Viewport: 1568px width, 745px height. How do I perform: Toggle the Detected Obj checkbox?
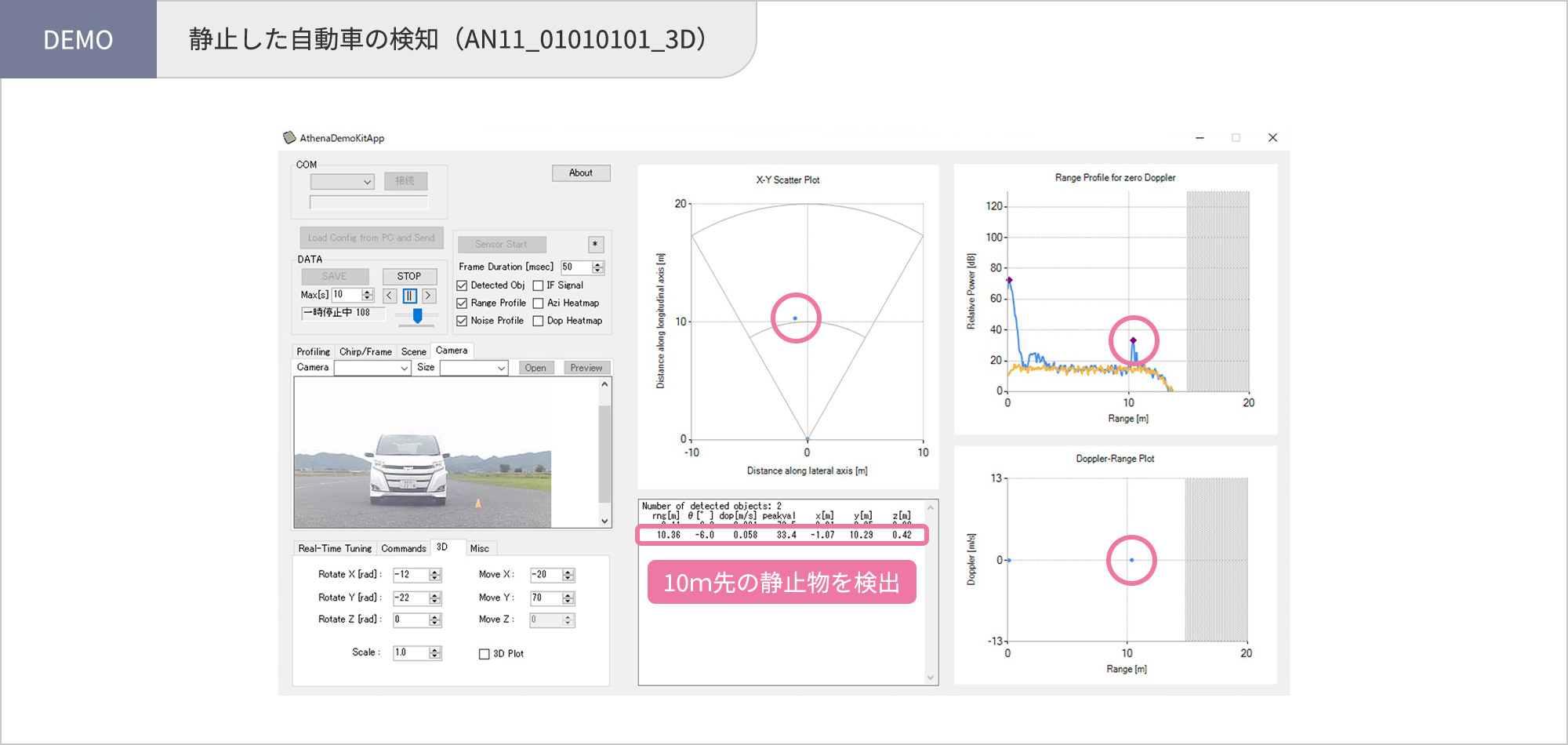[462, 285]
